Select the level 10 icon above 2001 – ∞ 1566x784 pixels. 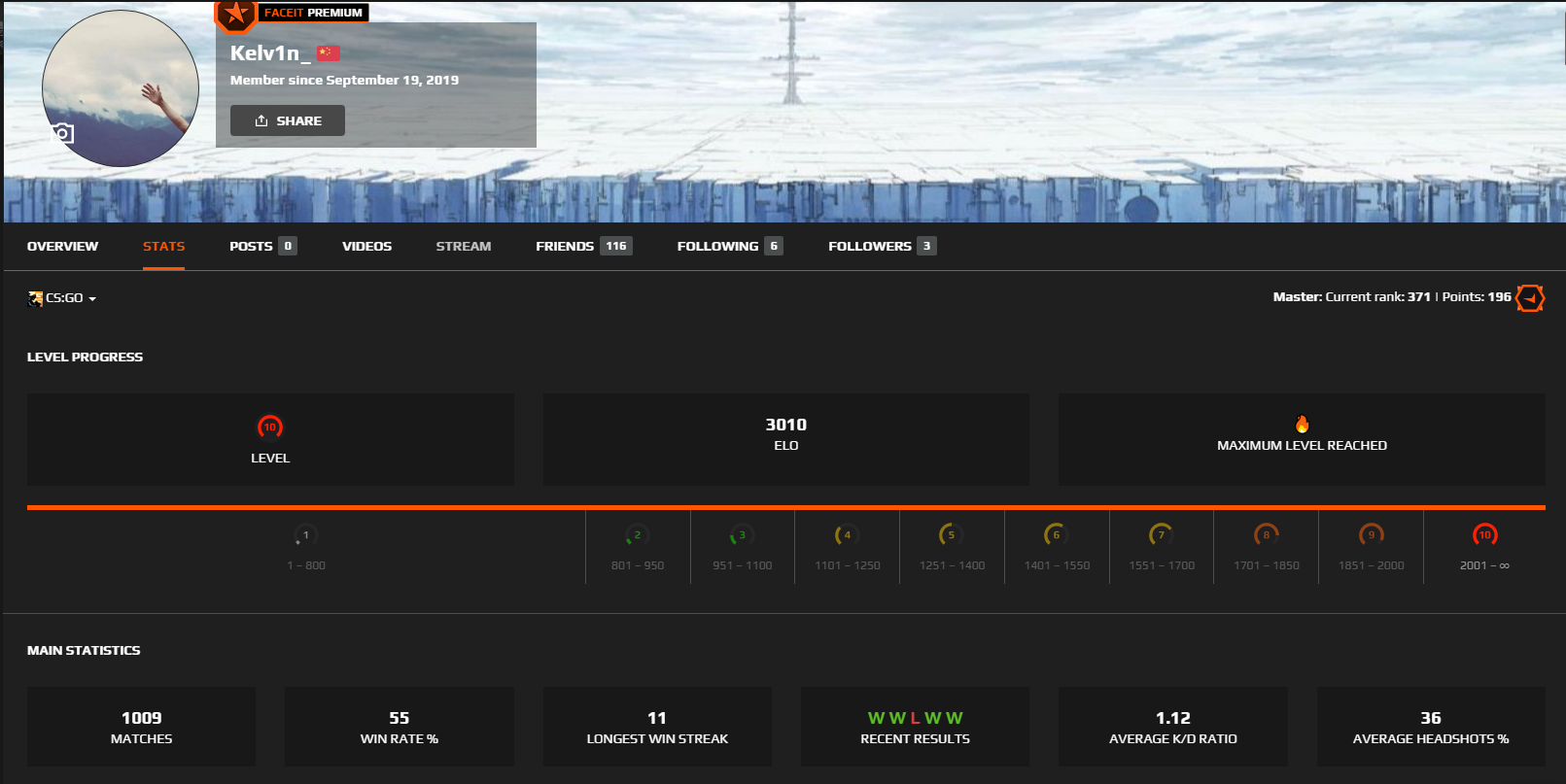[1484, 535]
